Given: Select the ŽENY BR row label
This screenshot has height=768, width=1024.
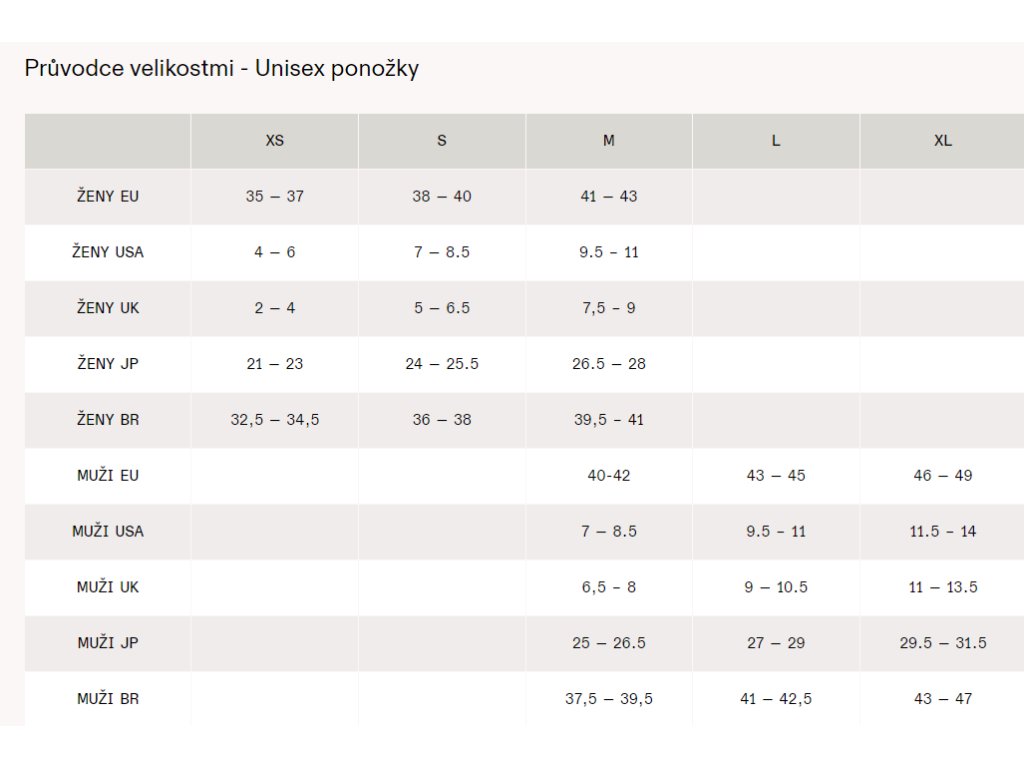Looking at the screenshot, I should [x=108, y=419].
